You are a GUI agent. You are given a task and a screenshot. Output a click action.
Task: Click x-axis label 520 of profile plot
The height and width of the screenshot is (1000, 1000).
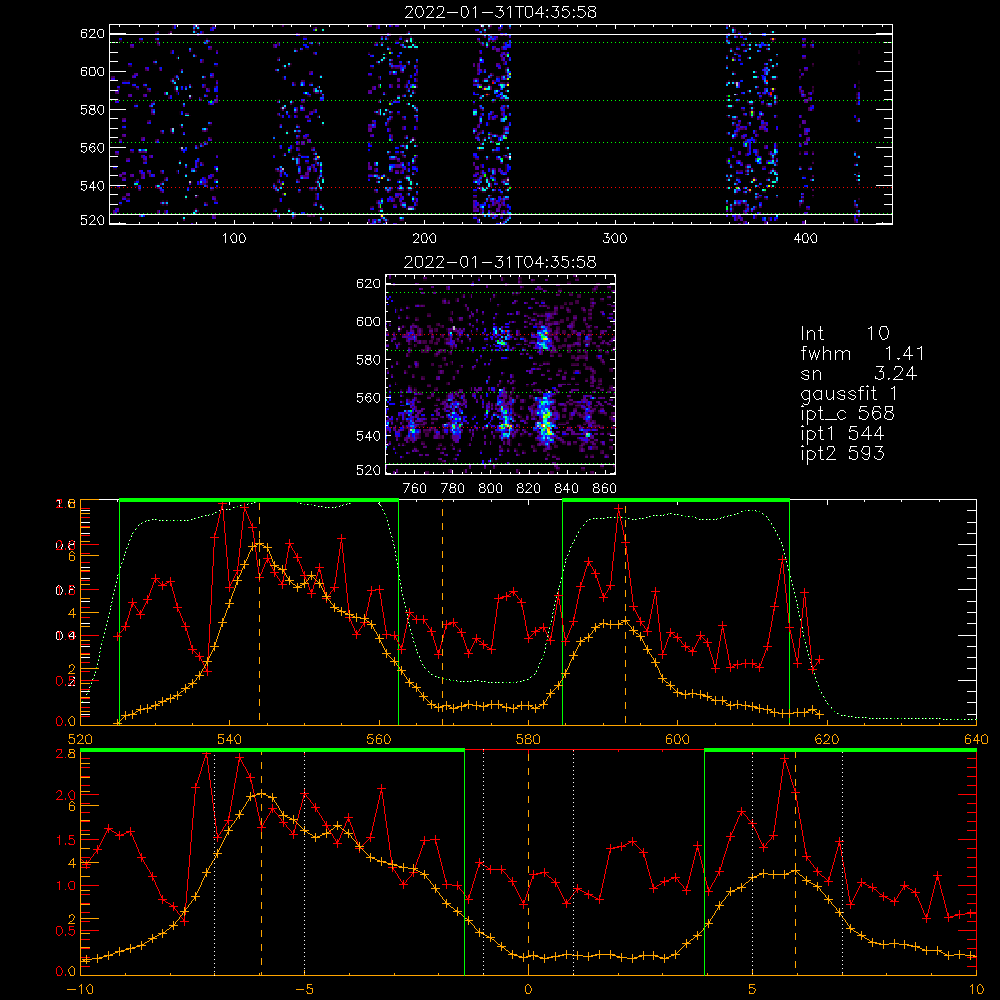(80, 739)
